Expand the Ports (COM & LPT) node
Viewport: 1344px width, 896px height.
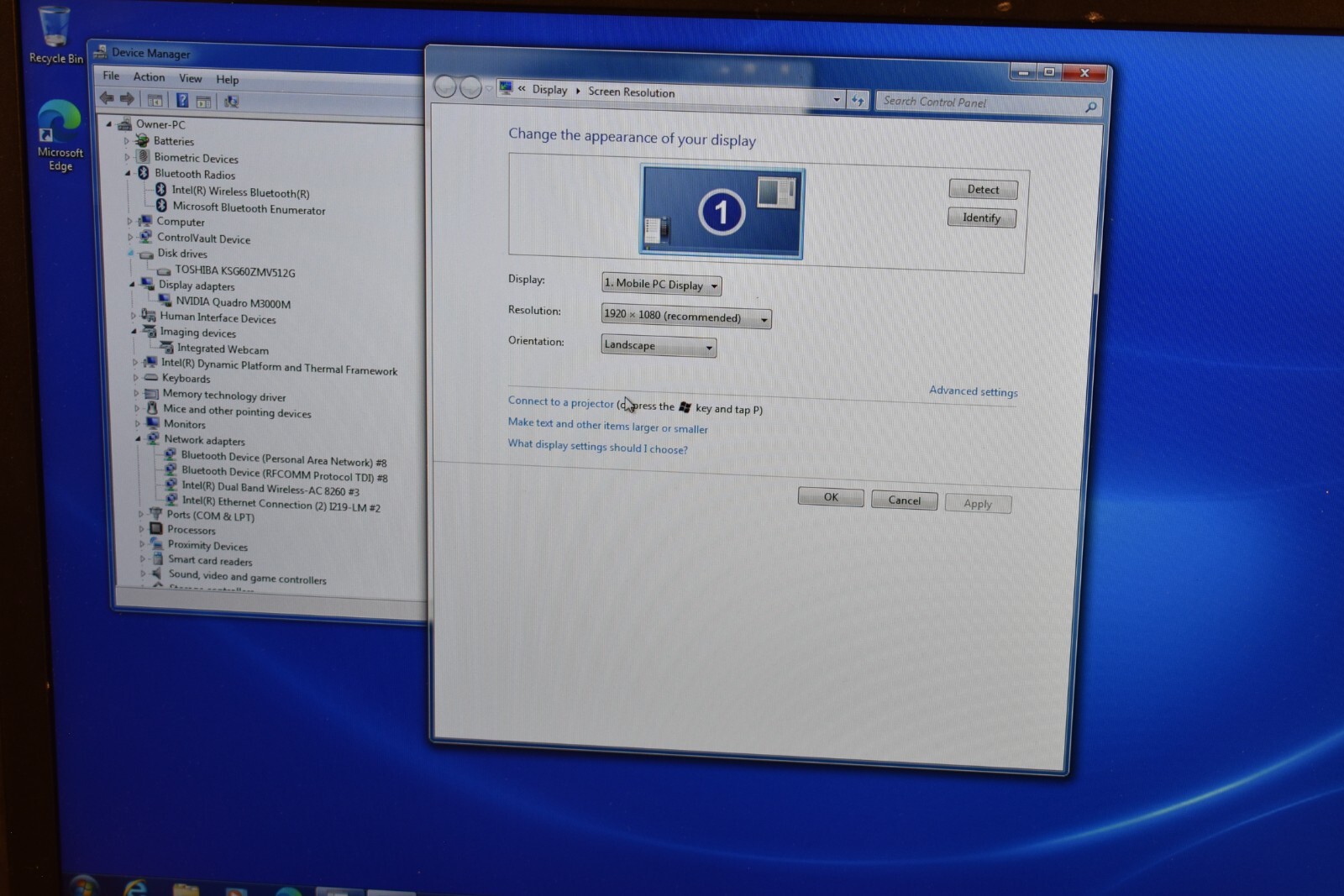141,514
